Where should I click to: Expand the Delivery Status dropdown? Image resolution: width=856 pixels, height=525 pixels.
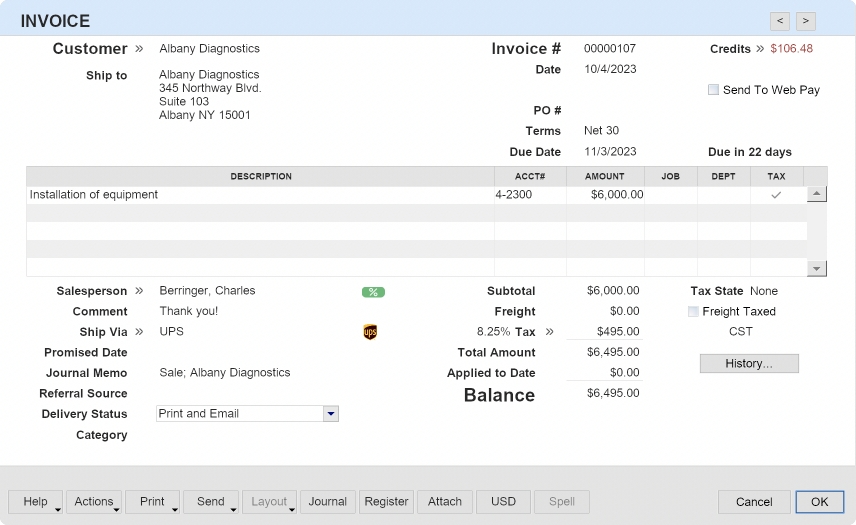click(331, 414)
